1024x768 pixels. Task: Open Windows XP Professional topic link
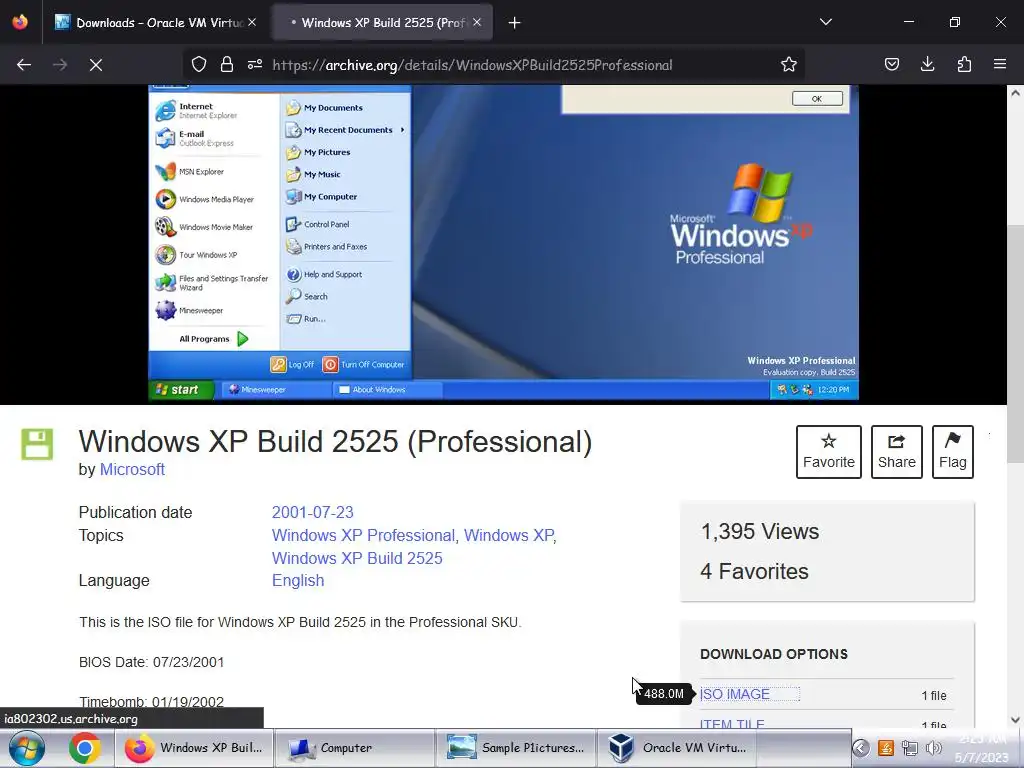(x=363, y=536)
